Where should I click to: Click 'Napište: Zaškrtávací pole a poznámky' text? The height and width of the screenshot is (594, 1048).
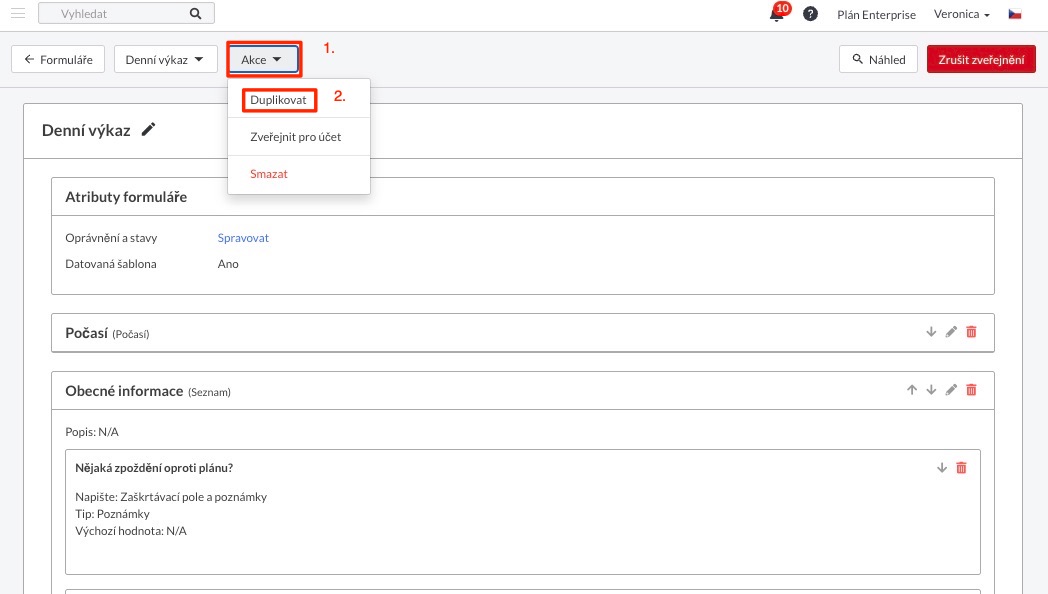(x=171, y=497)
